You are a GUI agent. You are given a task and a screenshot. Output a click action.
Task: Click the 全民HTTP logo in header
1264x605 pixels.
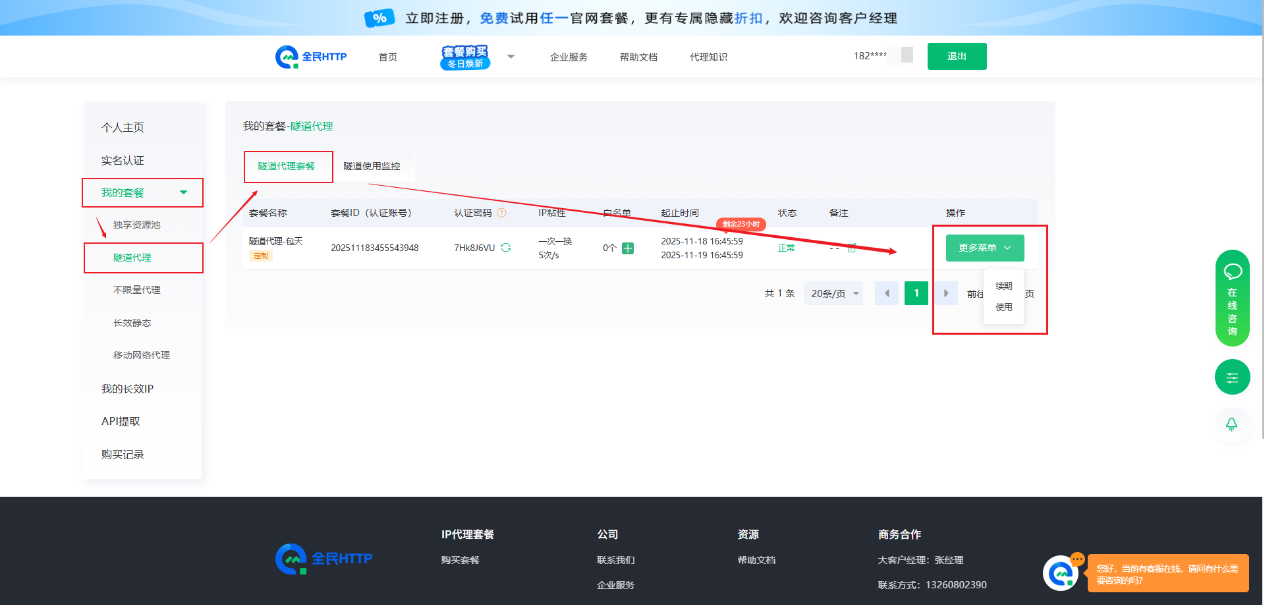(311, 57)
